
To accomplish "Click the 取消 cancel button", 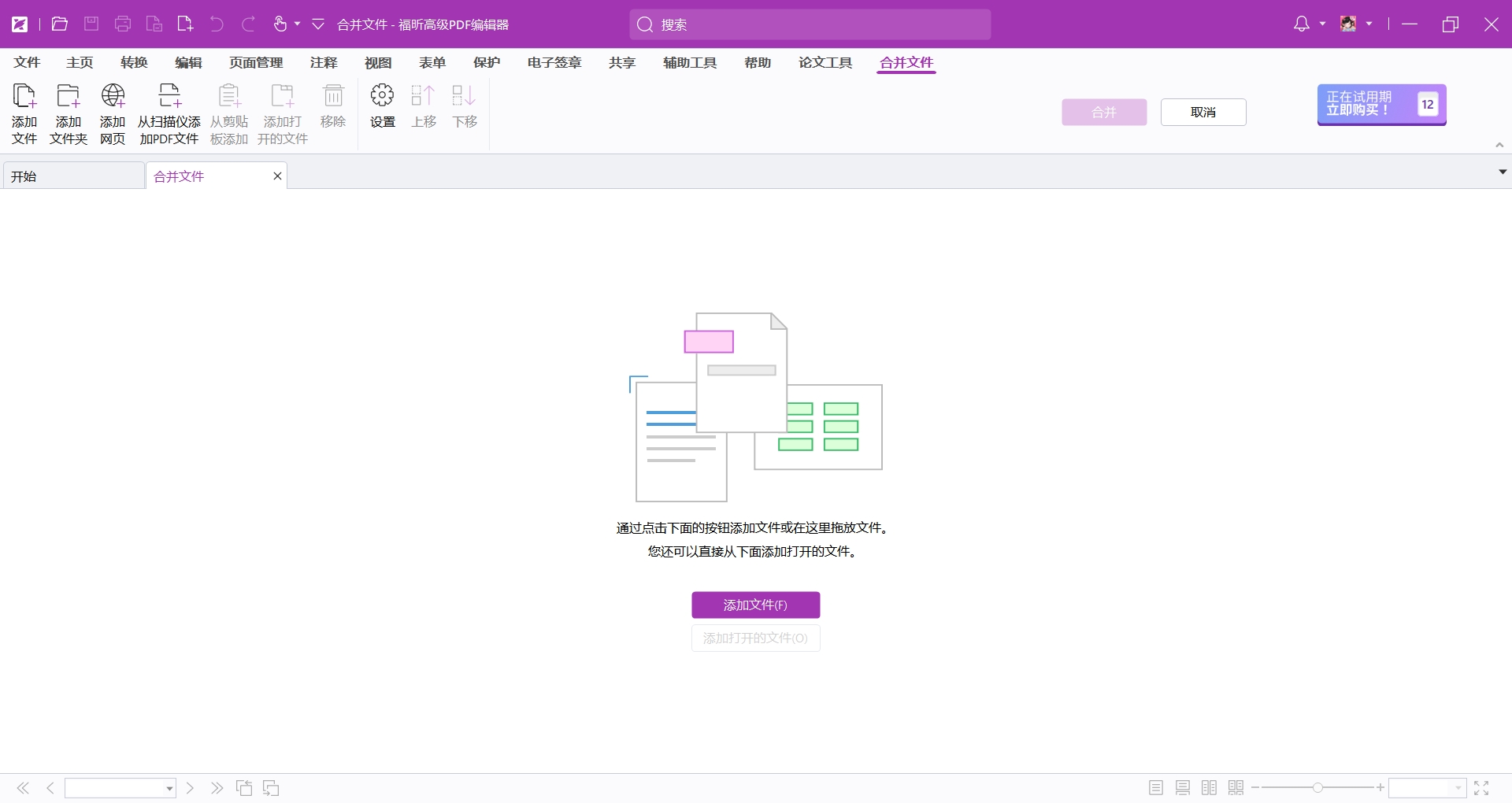I will (x=1203, y=113).
